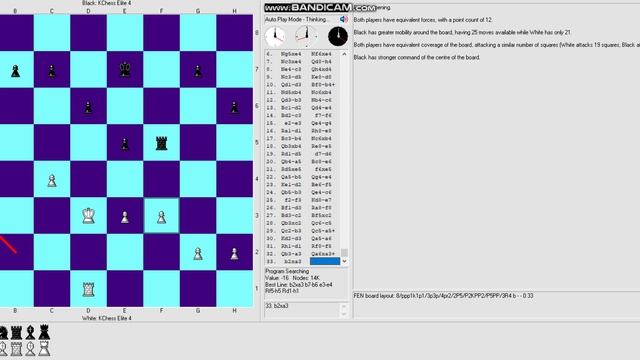Click Black's move 32 'Qa4xa3+' in list
640x360 pixels.
coord(323,254)
